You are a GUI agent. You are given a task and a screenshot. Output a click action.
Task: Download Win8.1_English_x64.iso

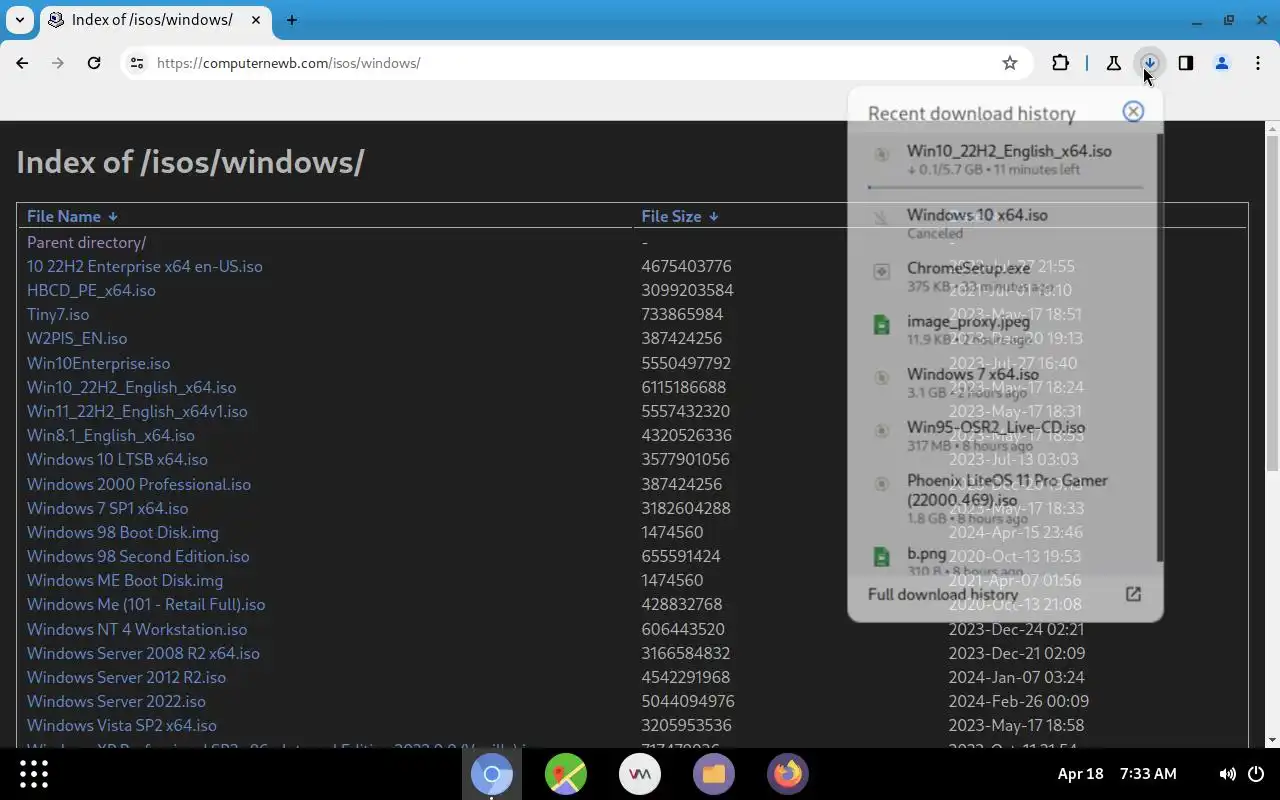pyautogui.click(x=111, y=435)
